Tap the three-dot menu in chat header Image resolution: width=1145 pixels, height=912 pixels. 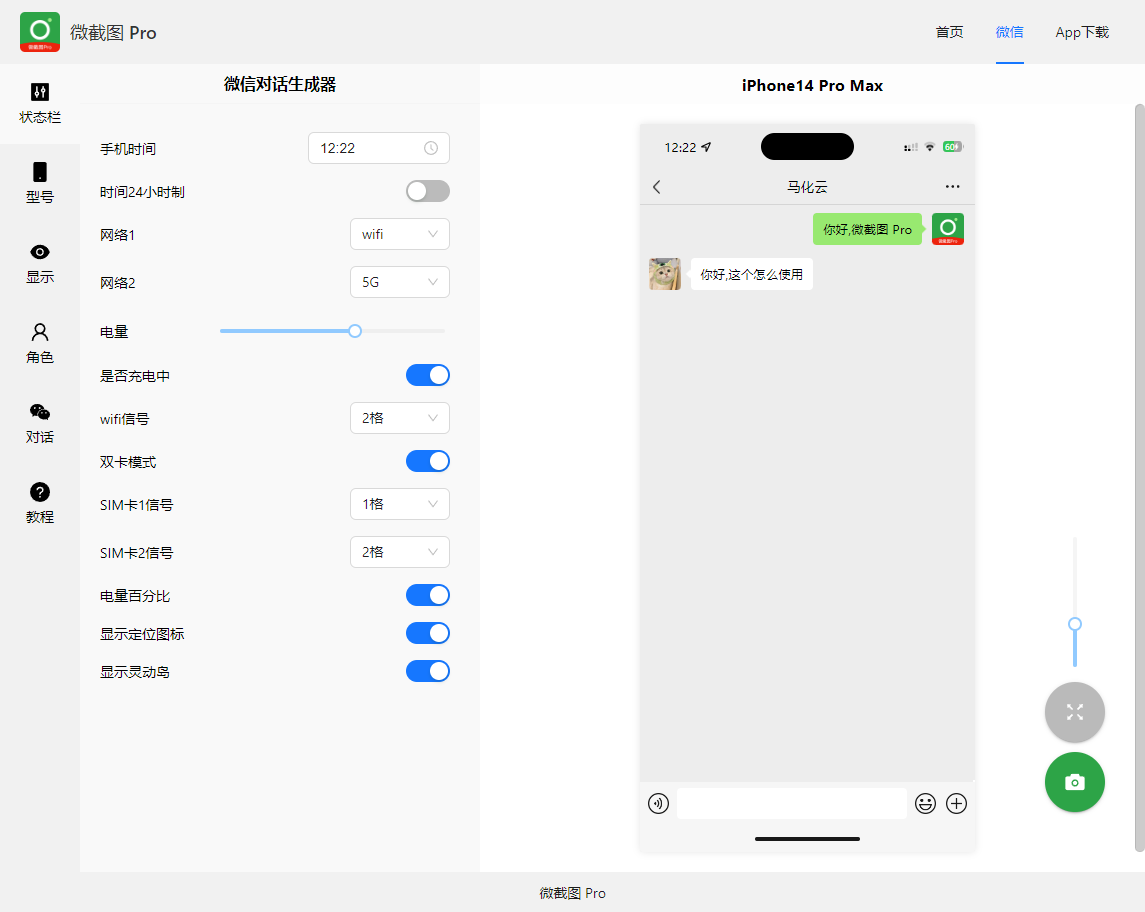point(952,186)
